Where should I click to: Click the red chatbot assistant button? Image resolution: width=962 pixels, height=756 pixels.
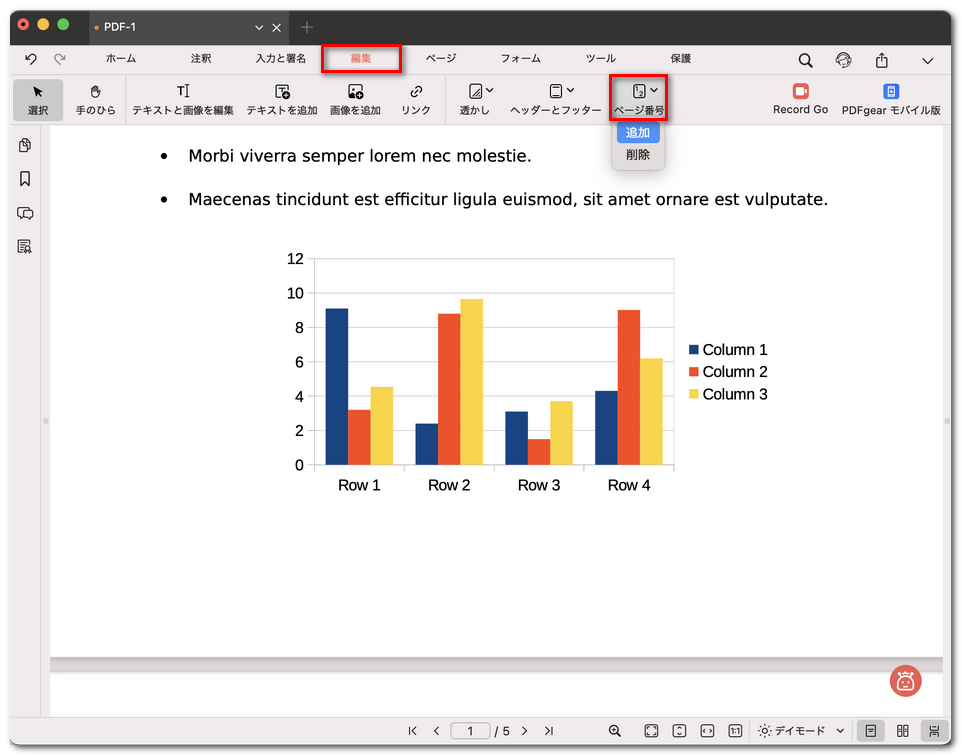[905, 682]
